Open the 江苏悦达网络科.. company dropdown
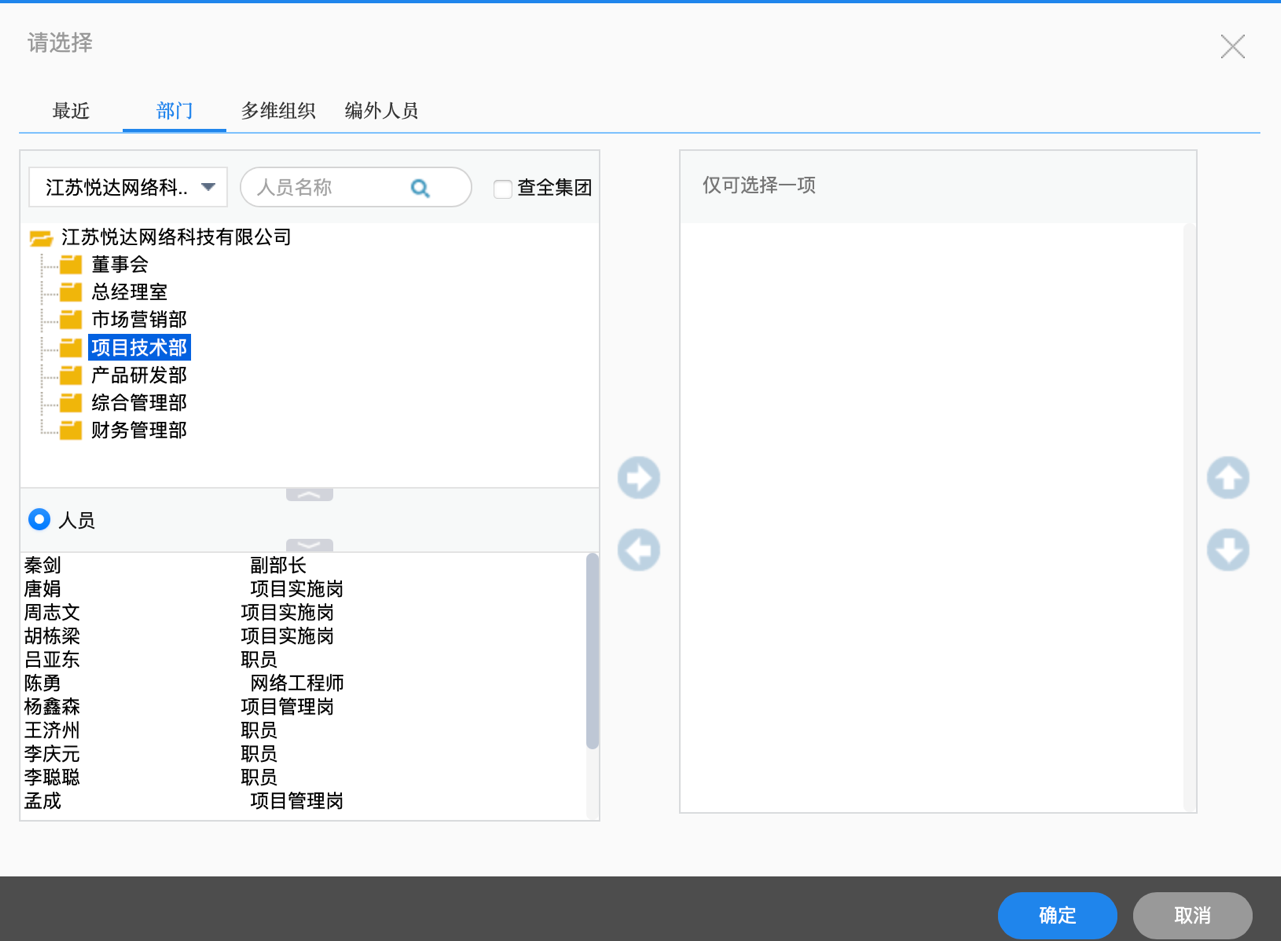Image resolution: width=1281 pixels, height=941 pixels. [x=128, y=188]
